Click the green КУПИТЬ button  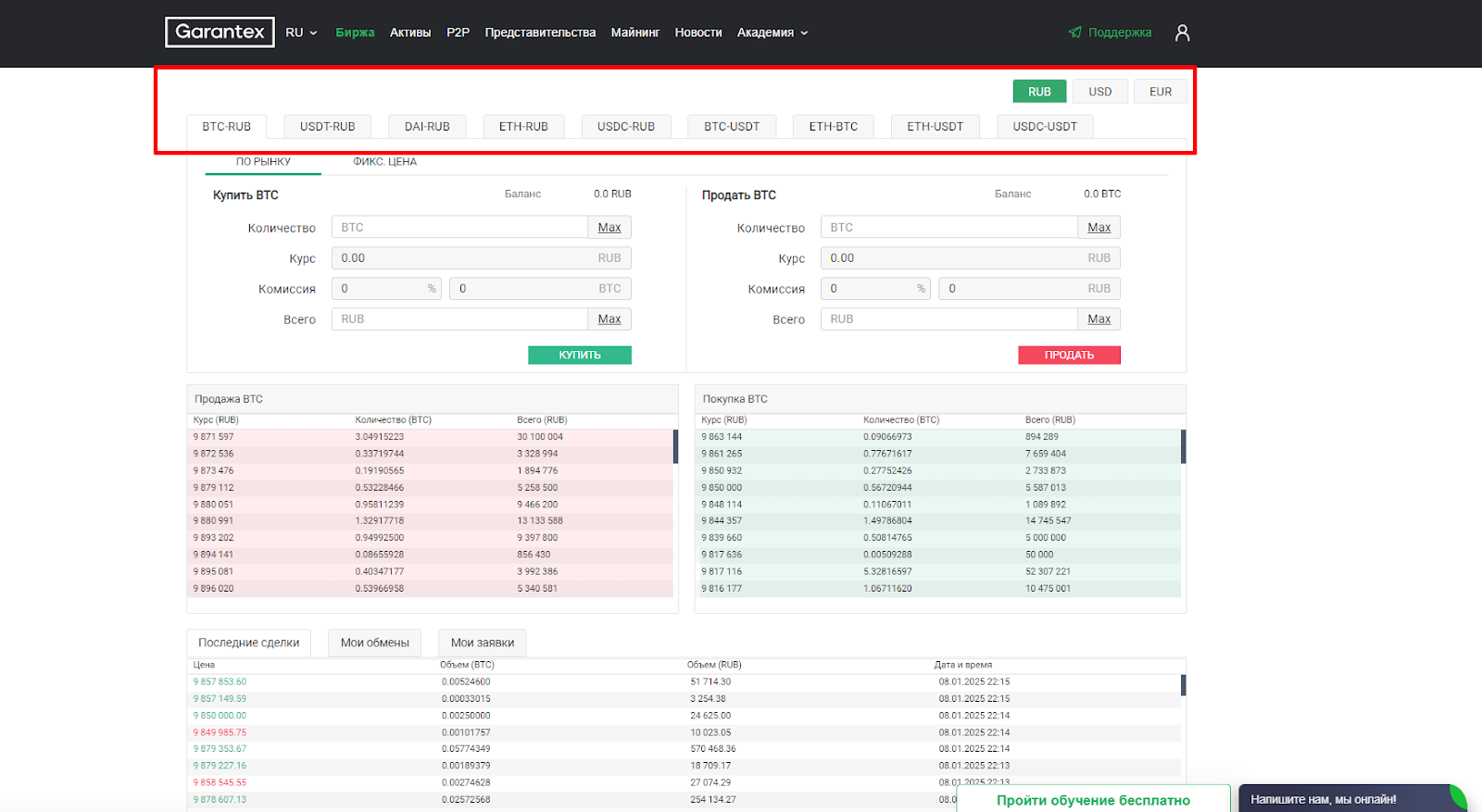[580, 355]
